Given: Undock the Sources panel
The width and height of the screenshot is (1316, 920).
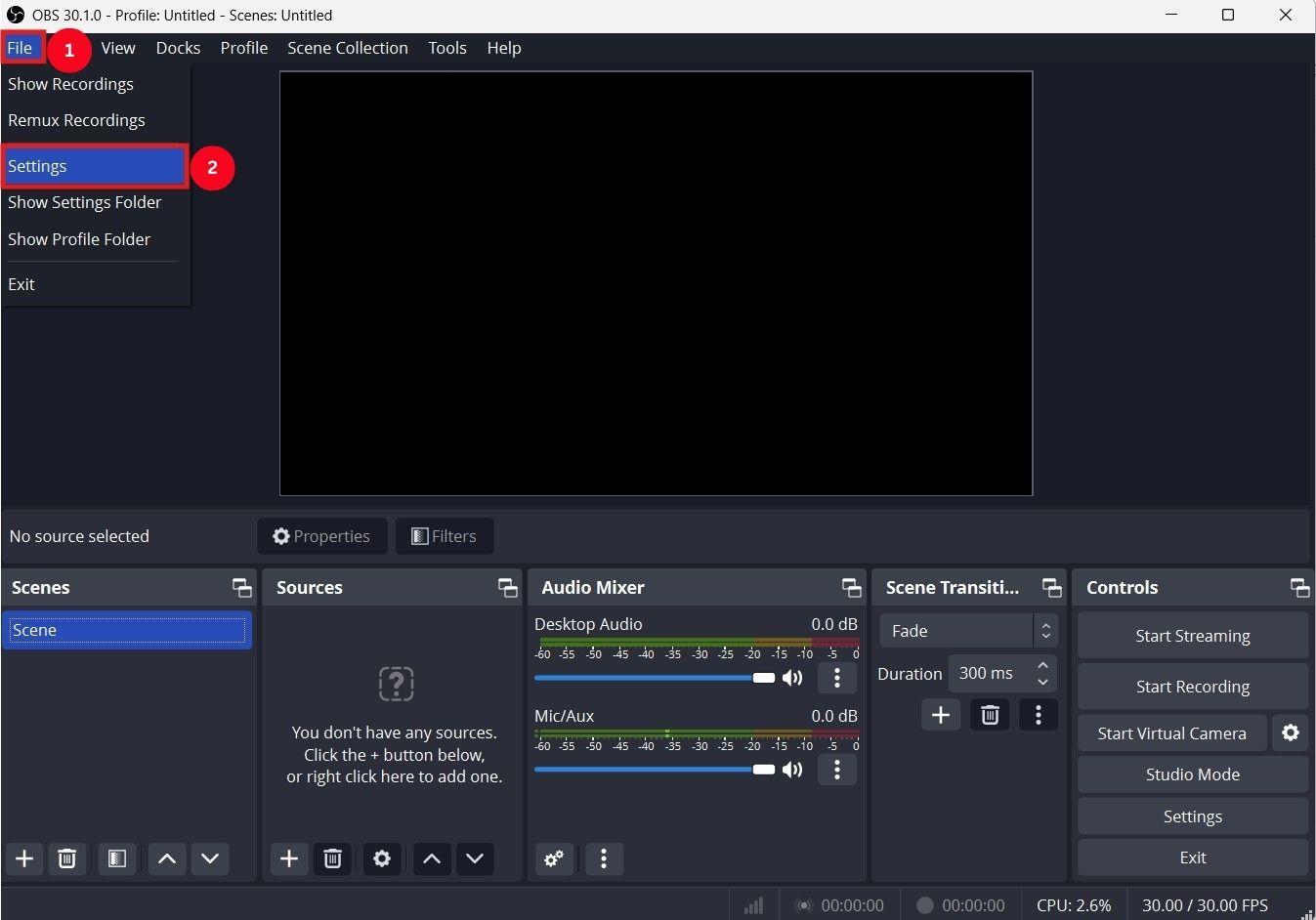Looking at the screenshot, I should coord(507,587).
